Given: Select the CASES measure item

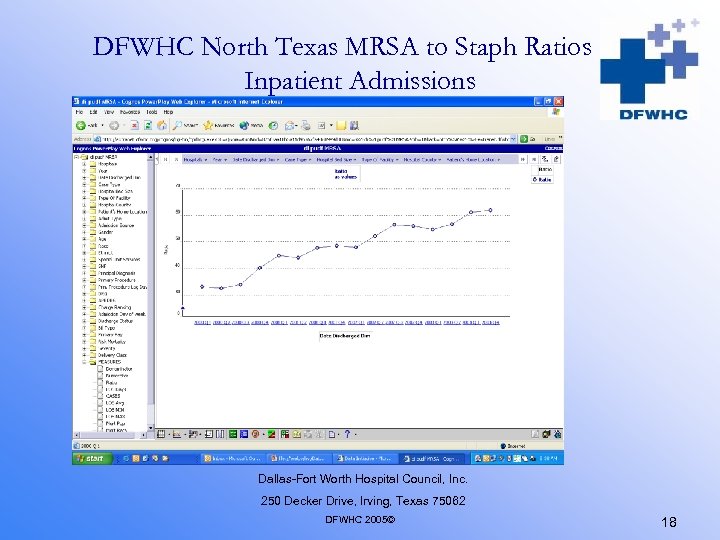Looking at the screenshot, I should coord(112,396).
